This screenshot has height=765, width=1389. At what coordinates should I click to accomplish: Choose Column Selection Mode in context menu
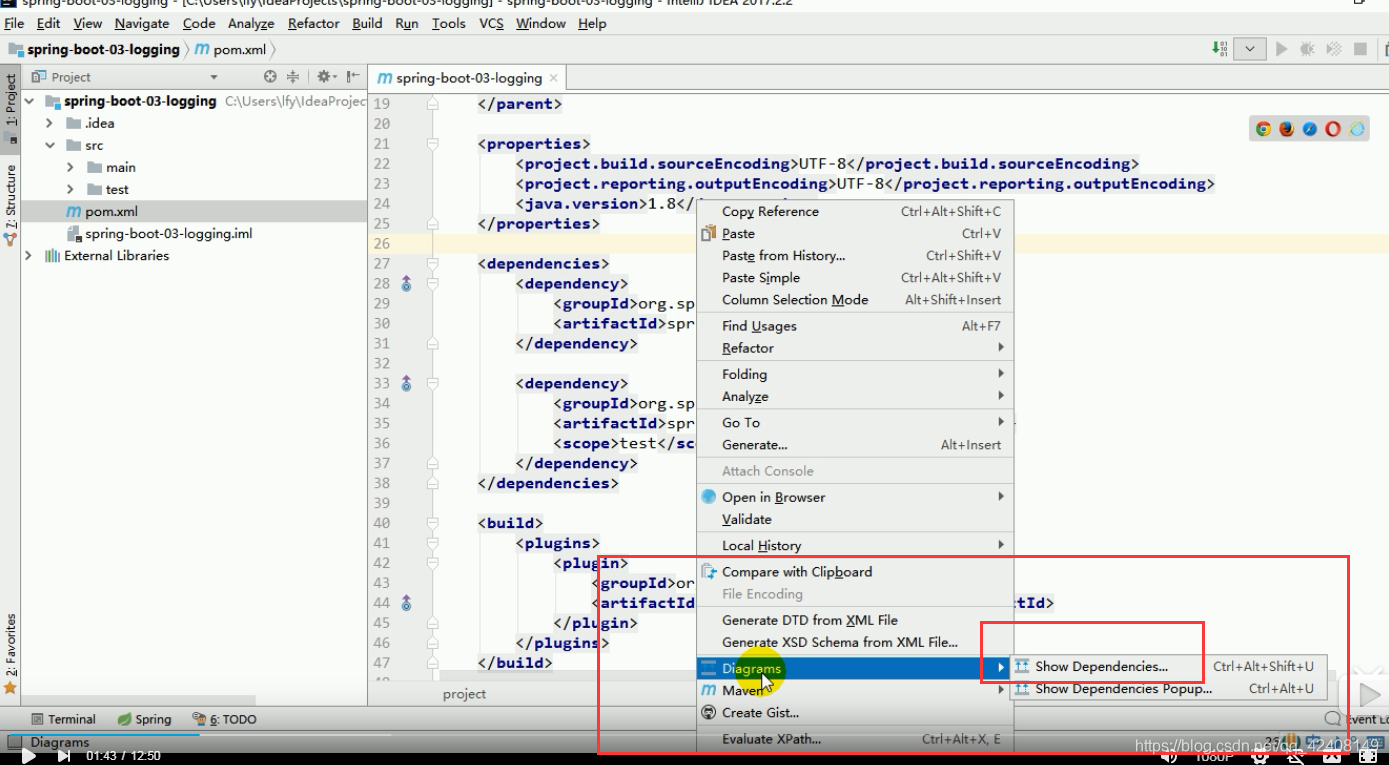point(855,299)
